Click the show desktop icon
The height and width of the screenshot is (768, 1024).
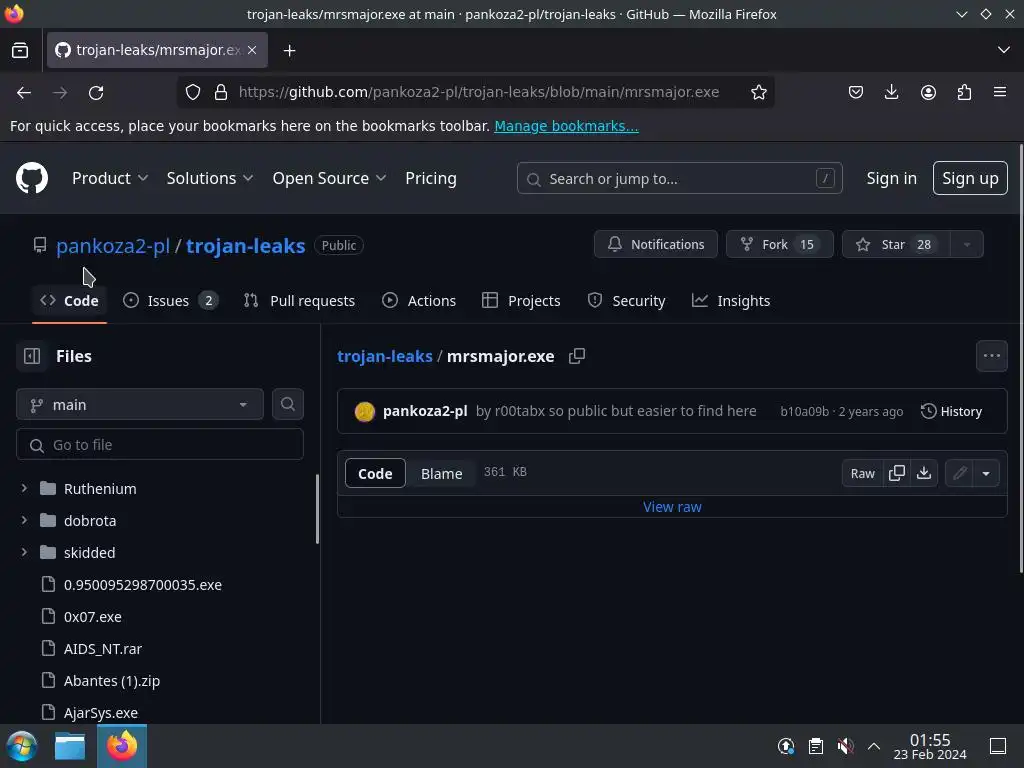pos(998,745)
